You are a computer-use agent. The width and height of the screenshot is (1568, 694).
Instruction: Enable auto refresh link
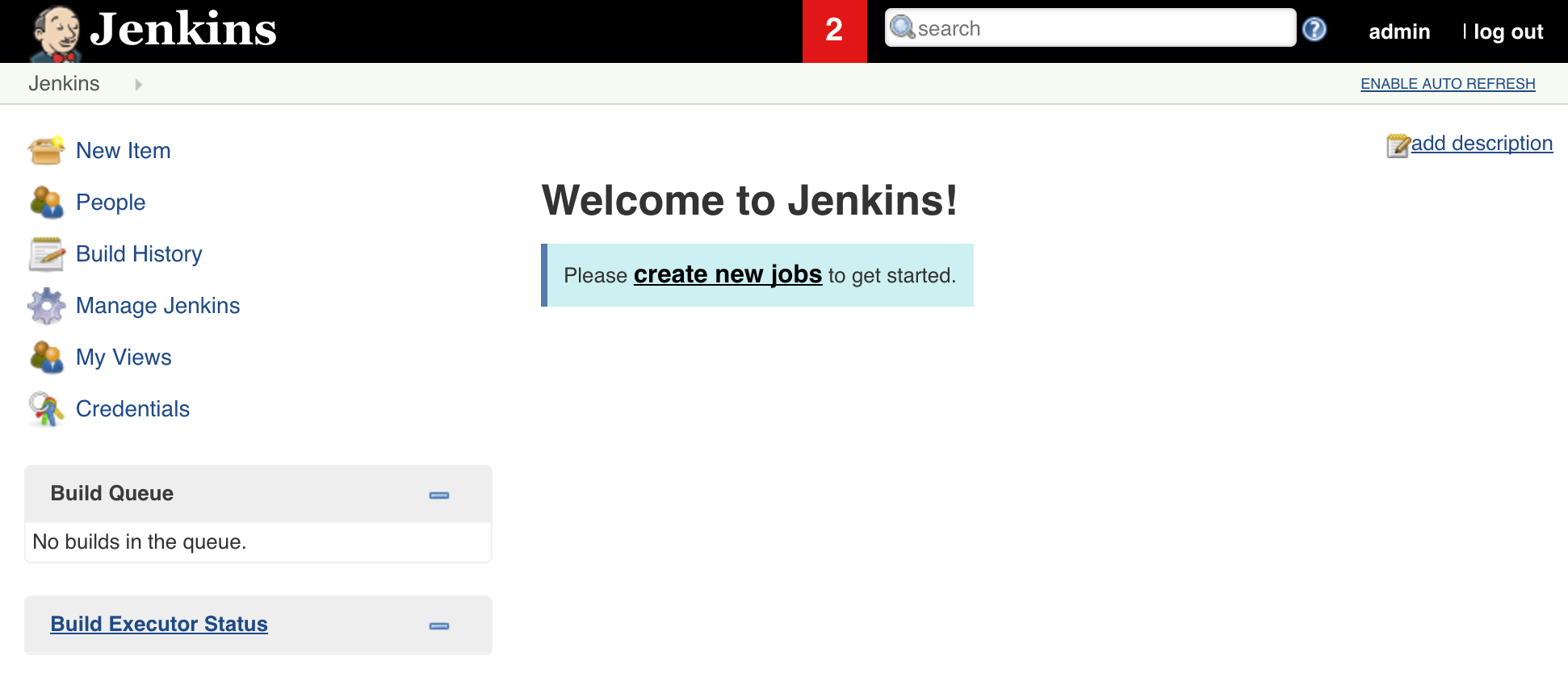click(x=1448, y=84)
